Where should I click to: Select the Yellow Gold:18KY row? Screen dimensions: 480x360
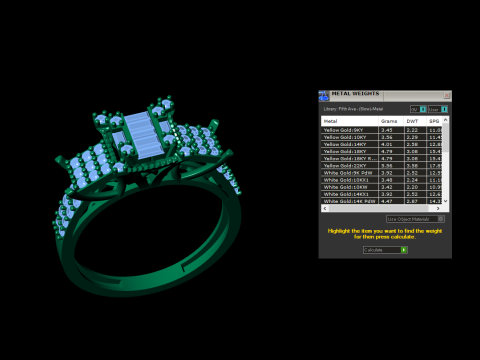click(x=382, y=151)
